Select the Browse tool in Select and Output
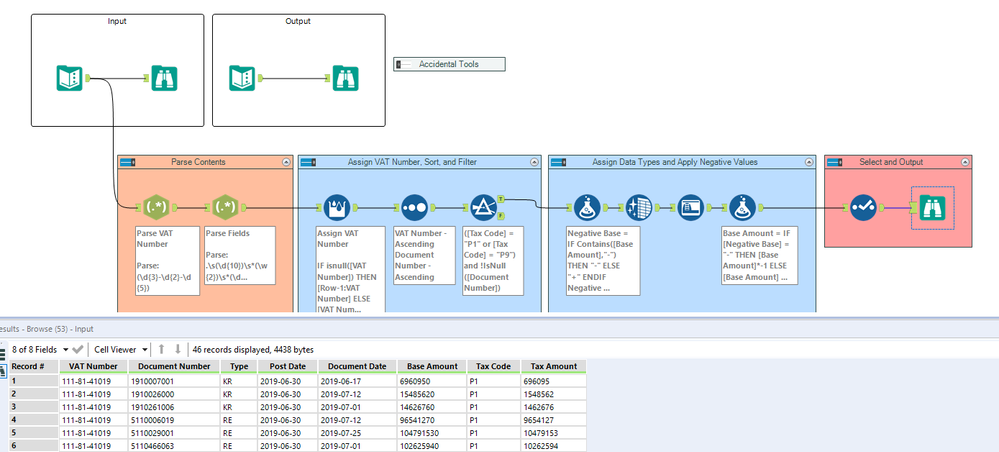This screenshot has width=999, height=452. 932,208
